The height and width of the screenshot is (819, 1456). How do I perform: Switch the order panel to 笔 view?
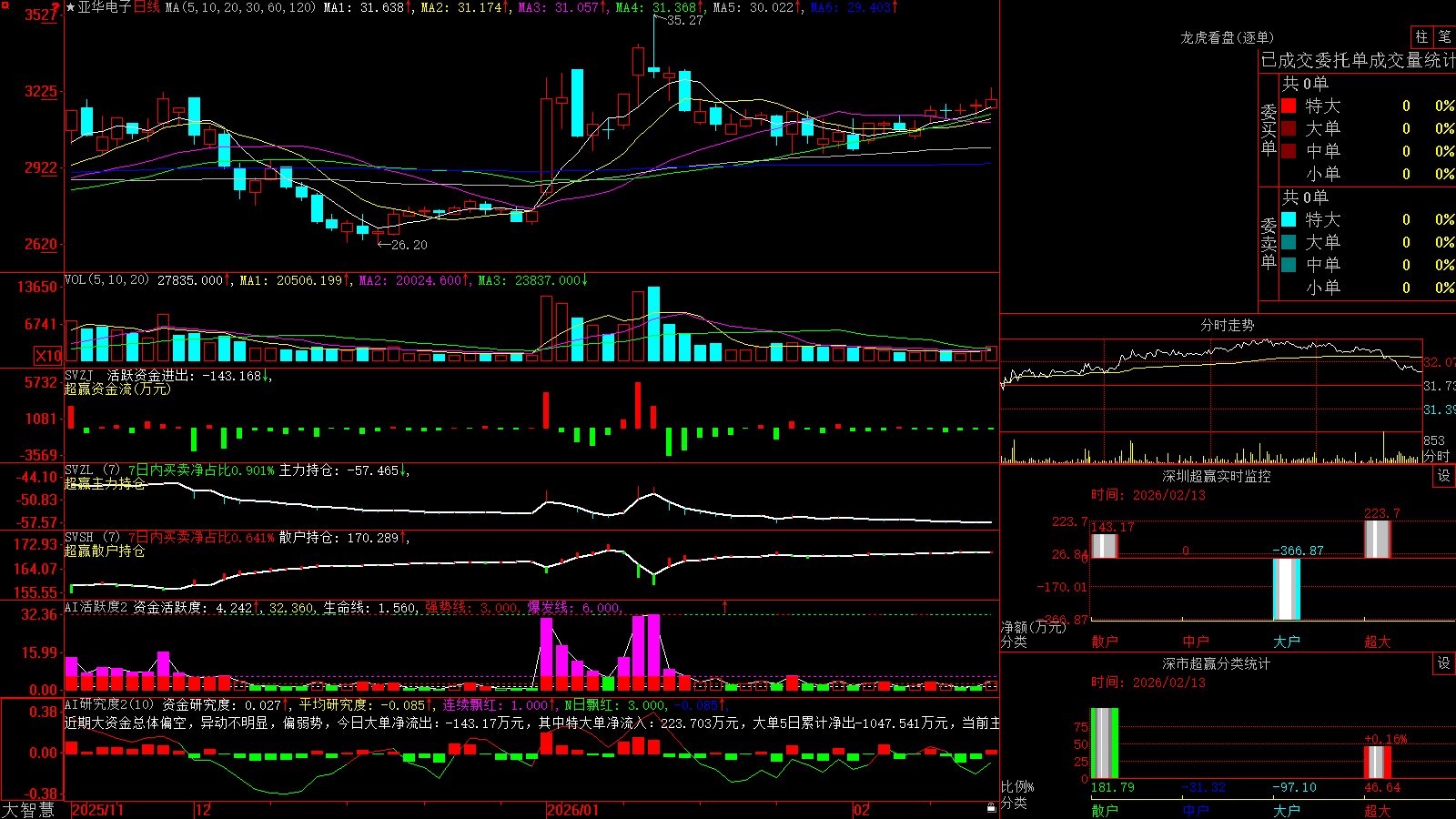point(1445,36)
